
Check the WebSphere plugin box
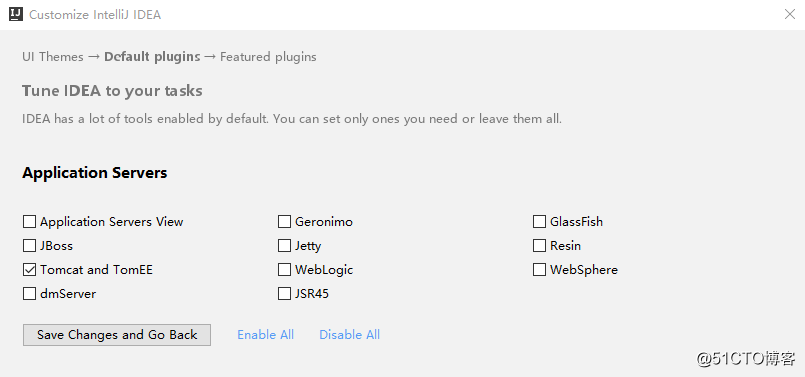coord(539,270)
